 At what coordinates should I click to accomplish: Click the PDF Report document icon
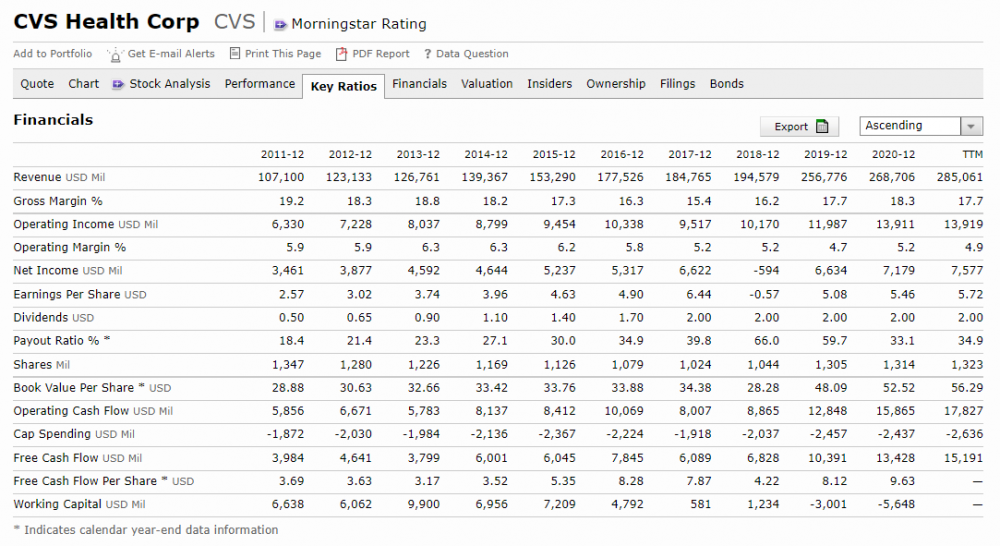[342, 54]
